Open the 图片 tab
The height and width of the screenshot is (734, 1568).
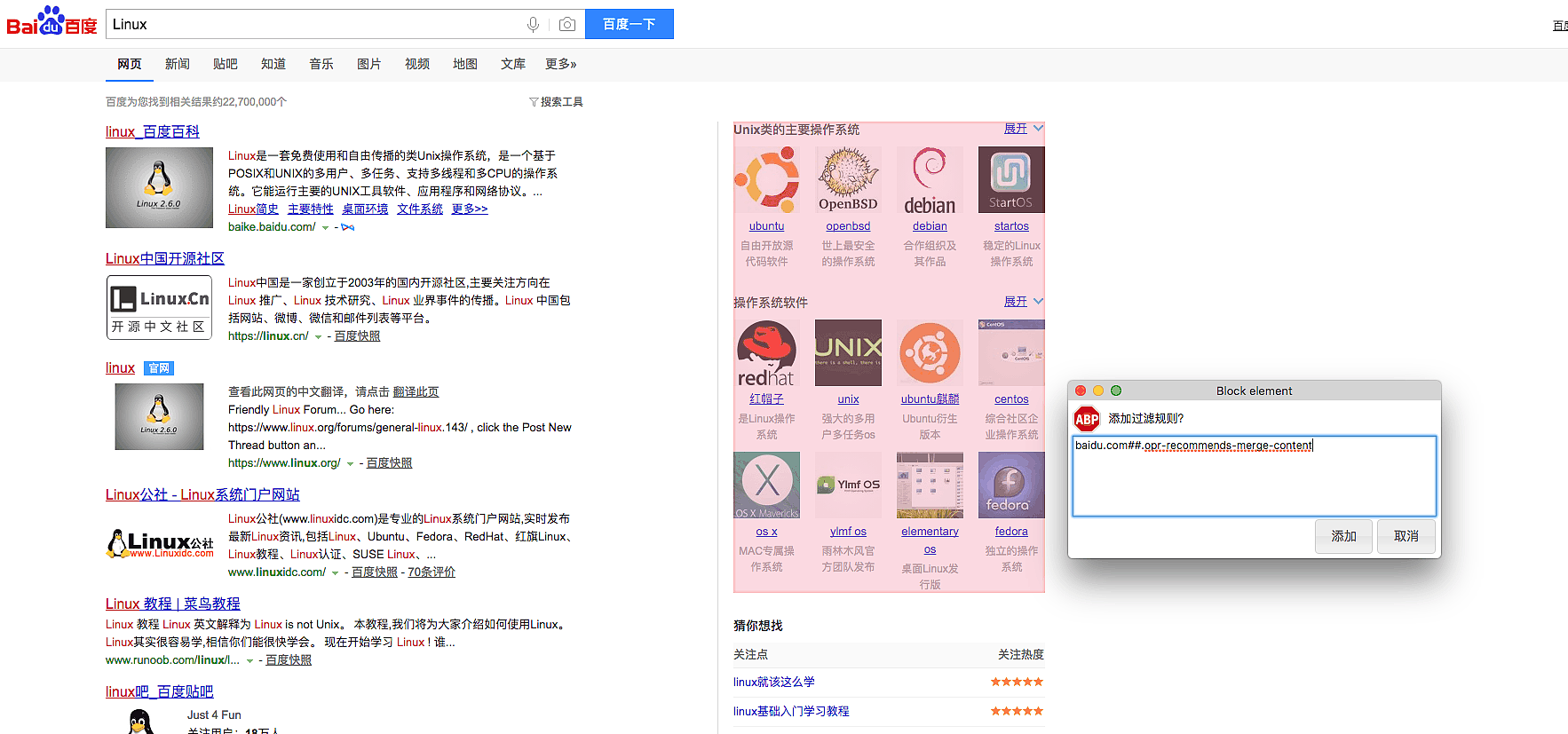tap(368, 64)
